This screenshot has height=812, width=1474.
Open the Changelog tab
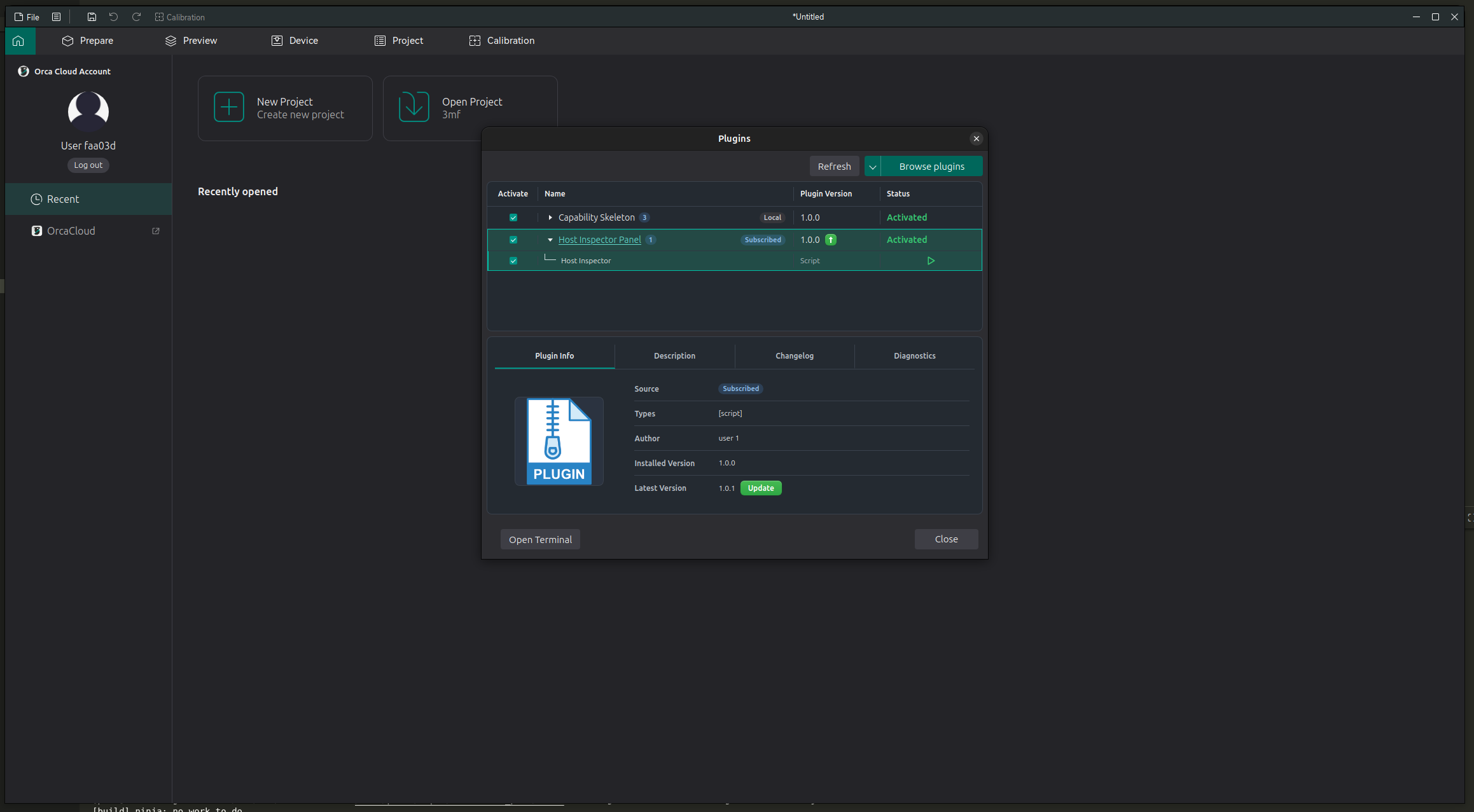pos(795,356)
